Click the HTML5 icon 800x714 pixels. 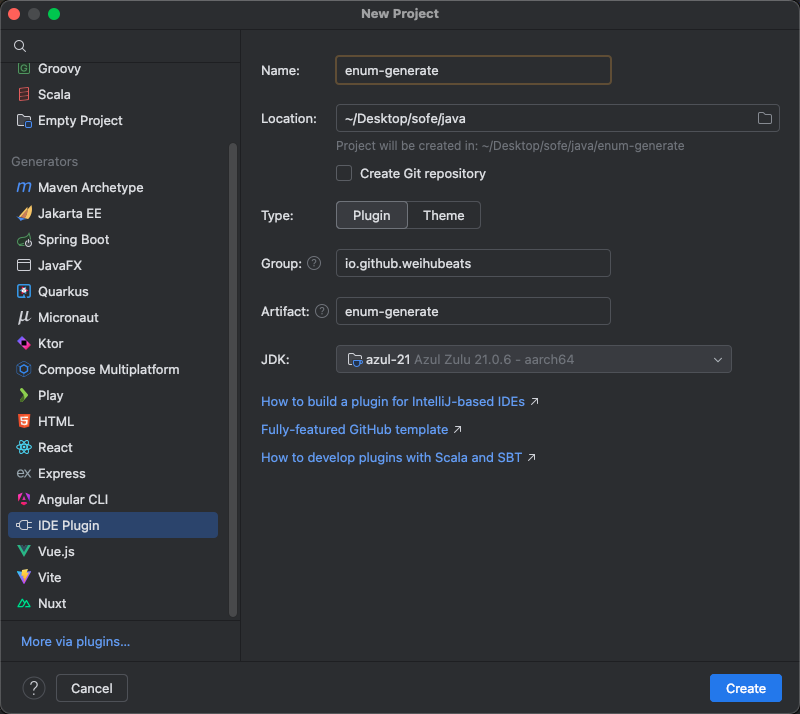23,422
